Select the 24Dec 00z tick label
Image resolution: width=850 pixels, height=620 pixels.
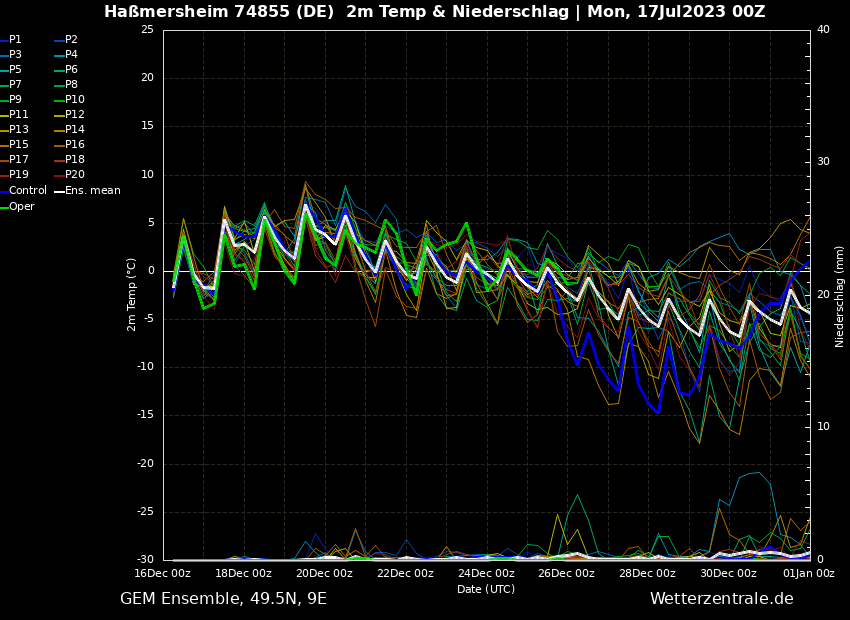coord(486,573)
